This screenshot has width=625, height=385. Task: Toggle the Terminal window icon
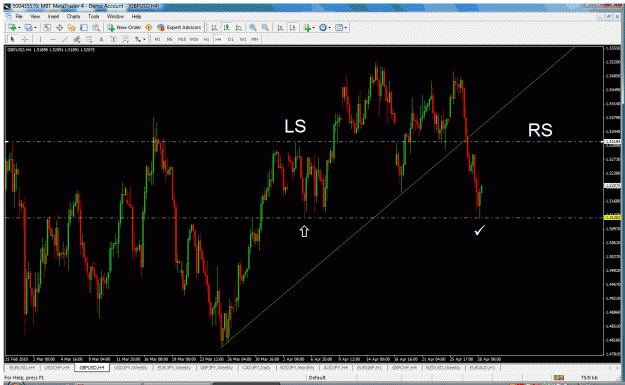(84, 27)
